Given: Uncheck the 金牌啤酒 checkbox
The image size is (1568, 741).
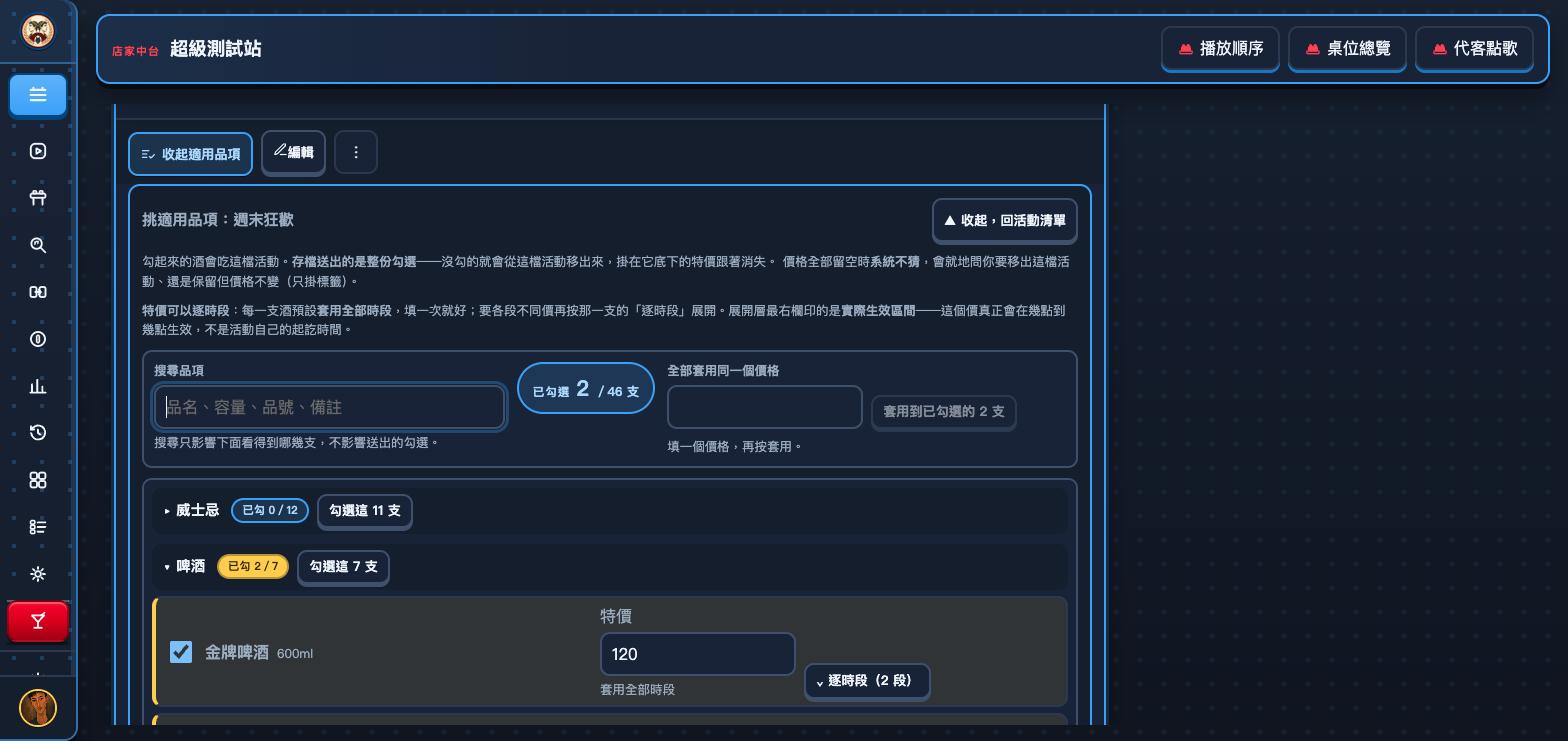Looking at the screenshot, I should [181, 652].
